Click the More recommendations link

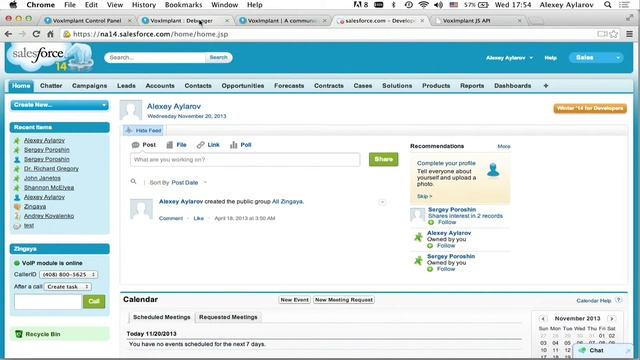click(504, 146)
